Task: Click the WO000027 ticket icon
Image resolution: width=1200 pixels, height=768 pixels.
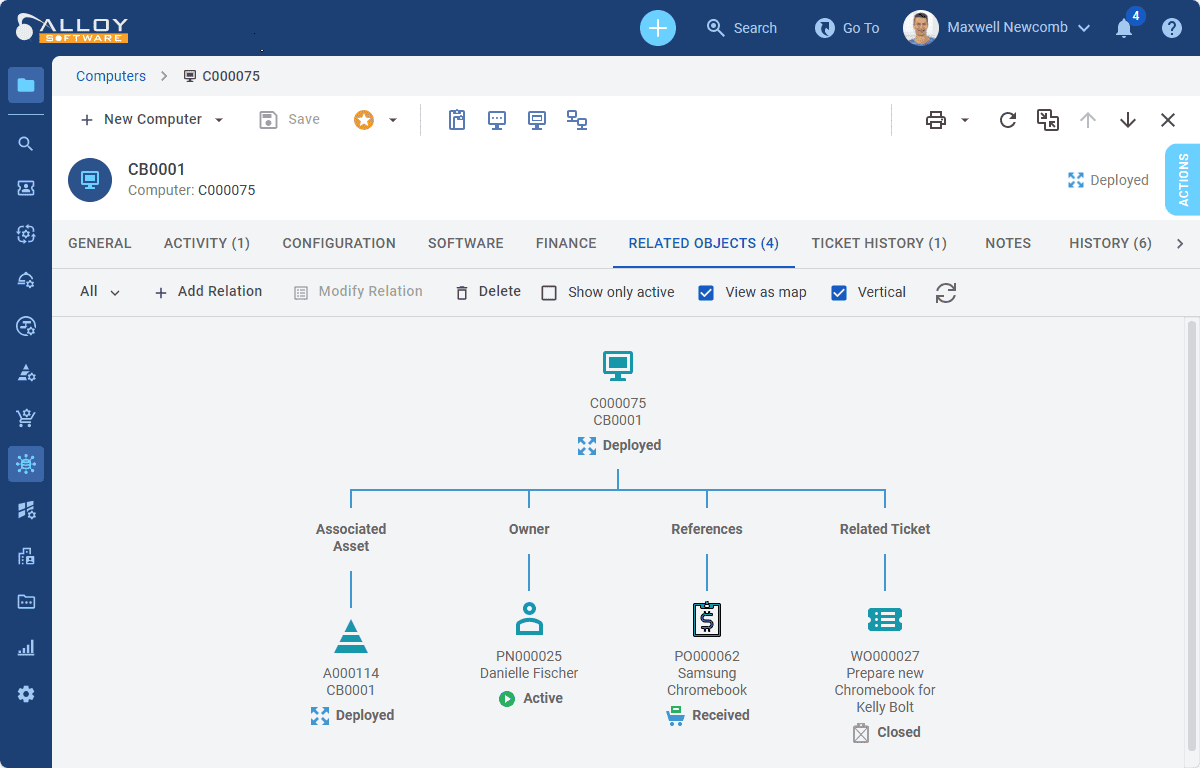Action: click(885, 620)
